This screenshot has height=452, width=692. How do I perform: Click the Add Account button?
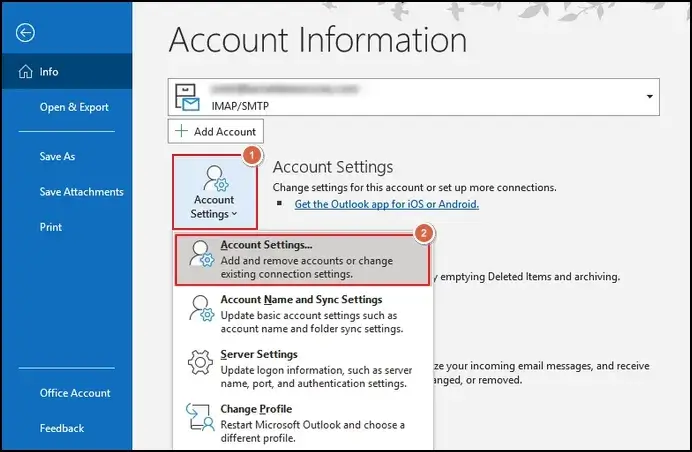(x=216, y=132)
